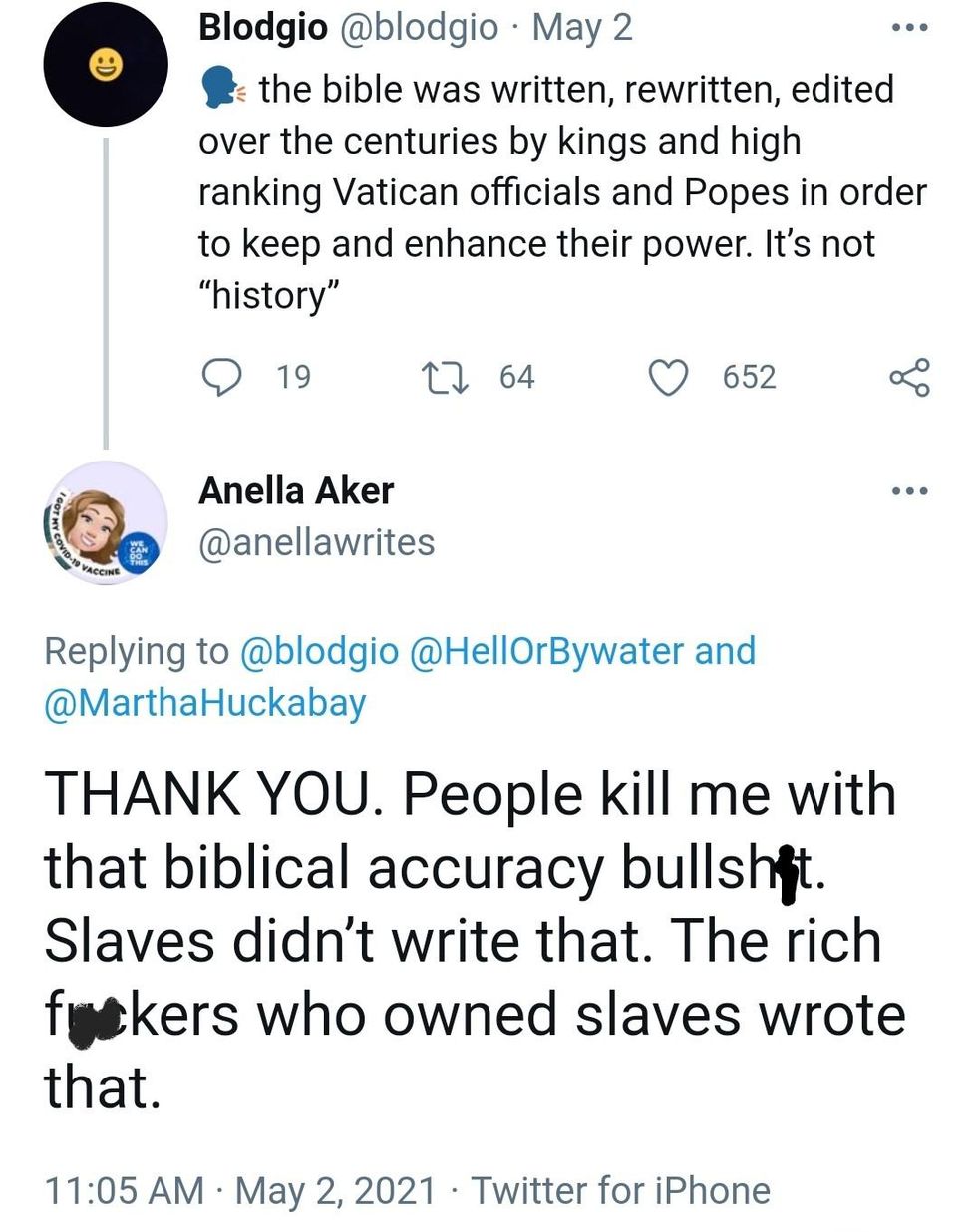Click the 64 retweets count
This screenshot has height=1232, width=977.
(516, 377)
